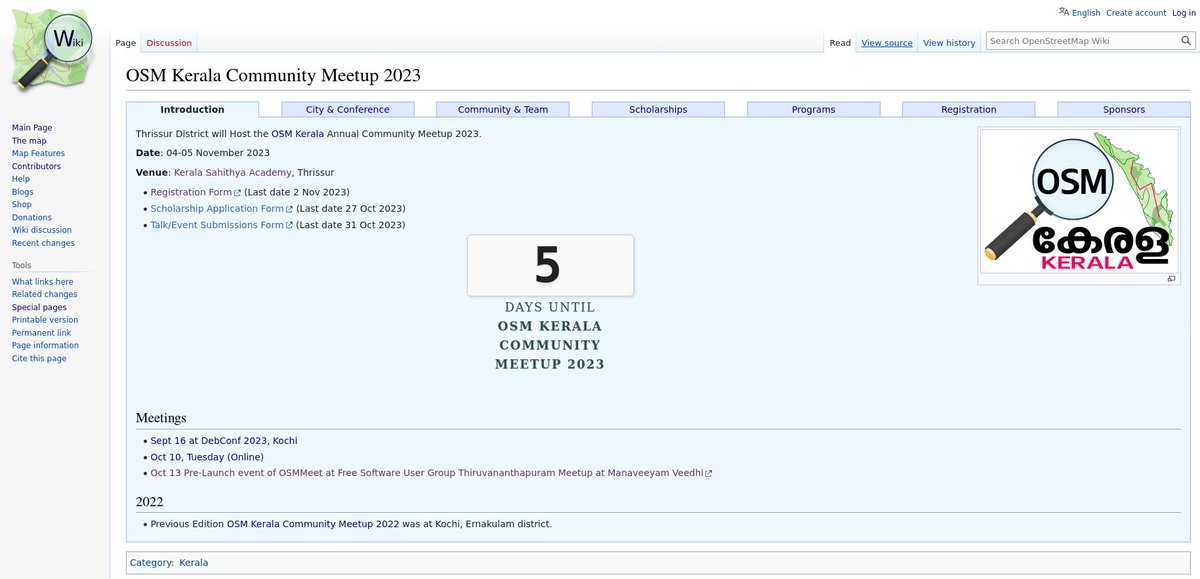
Task: Click the Page namespace tab
Action: tap(125, 43)
